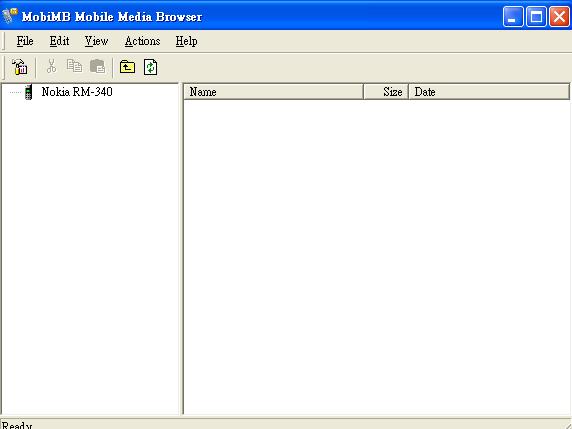Click the MobiMB title bar app icon
Image resolution: width=572 pixels, height=429 pixels.
[9, 16]
